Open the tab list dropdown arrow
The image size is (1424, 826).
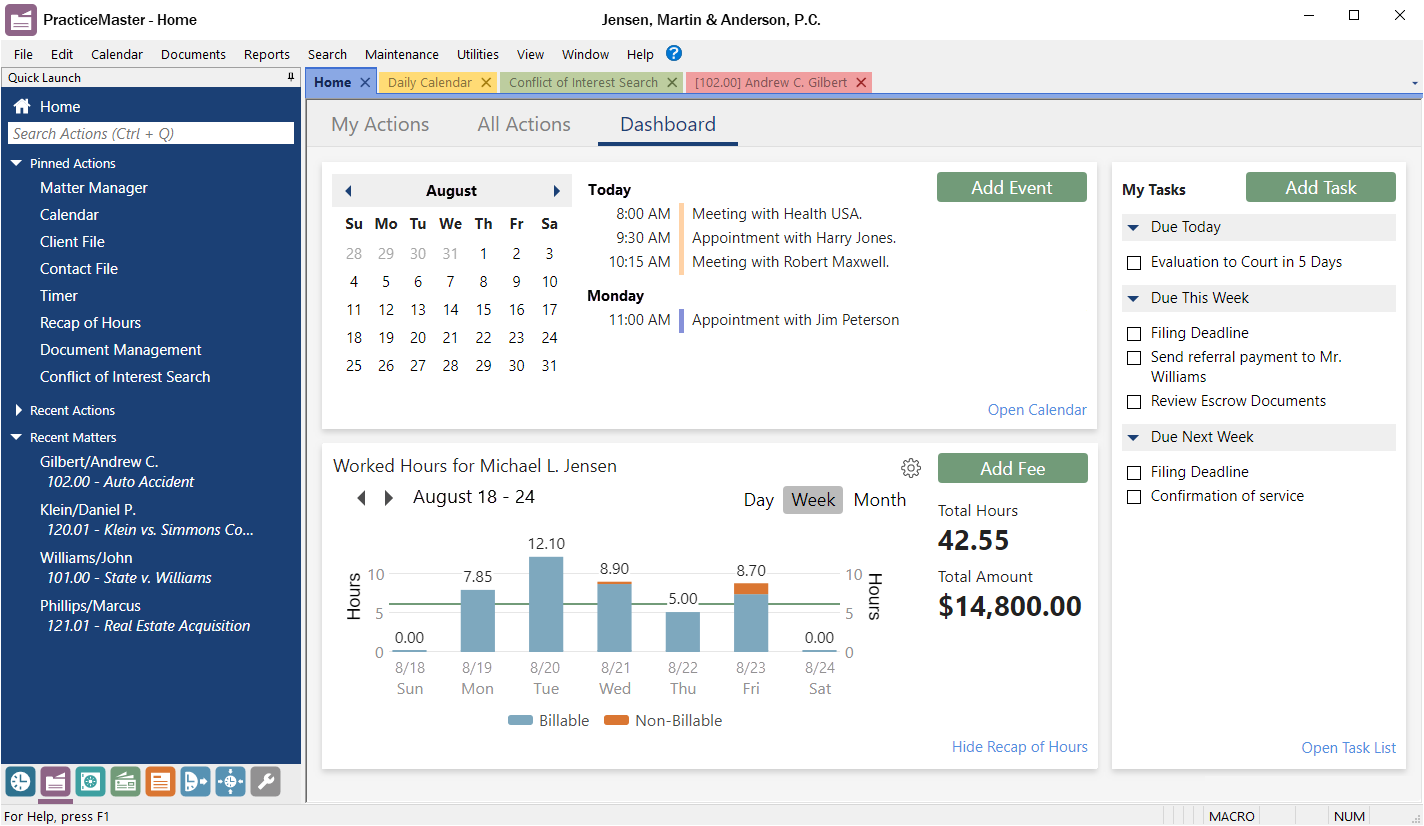1415,83
